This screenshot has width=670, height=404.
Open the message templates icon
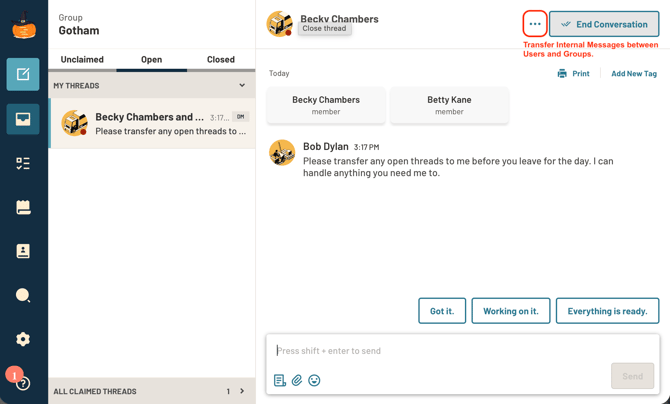point(280,380)
